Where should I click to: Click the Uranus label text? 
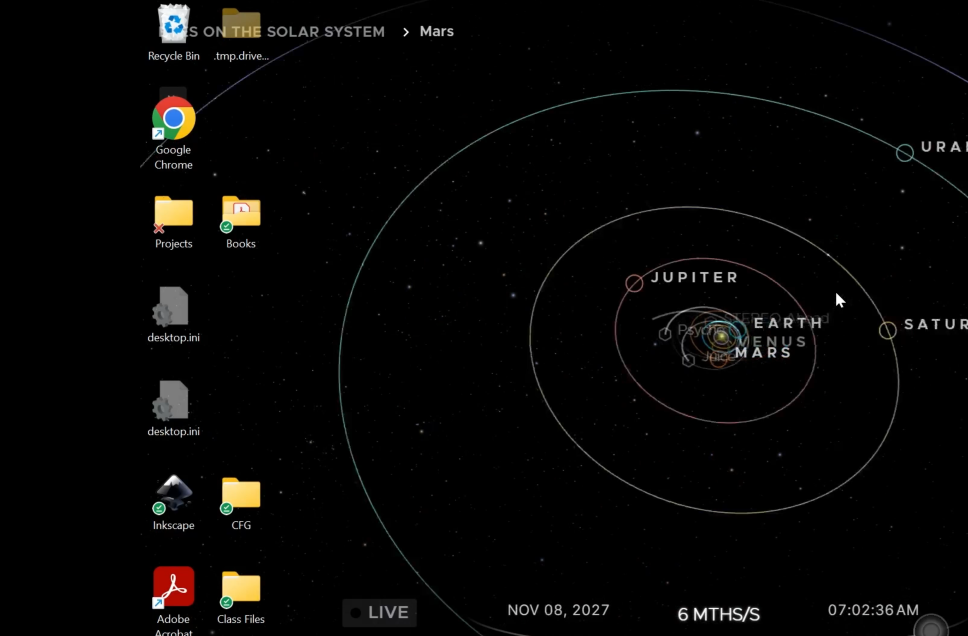[944, 146]
